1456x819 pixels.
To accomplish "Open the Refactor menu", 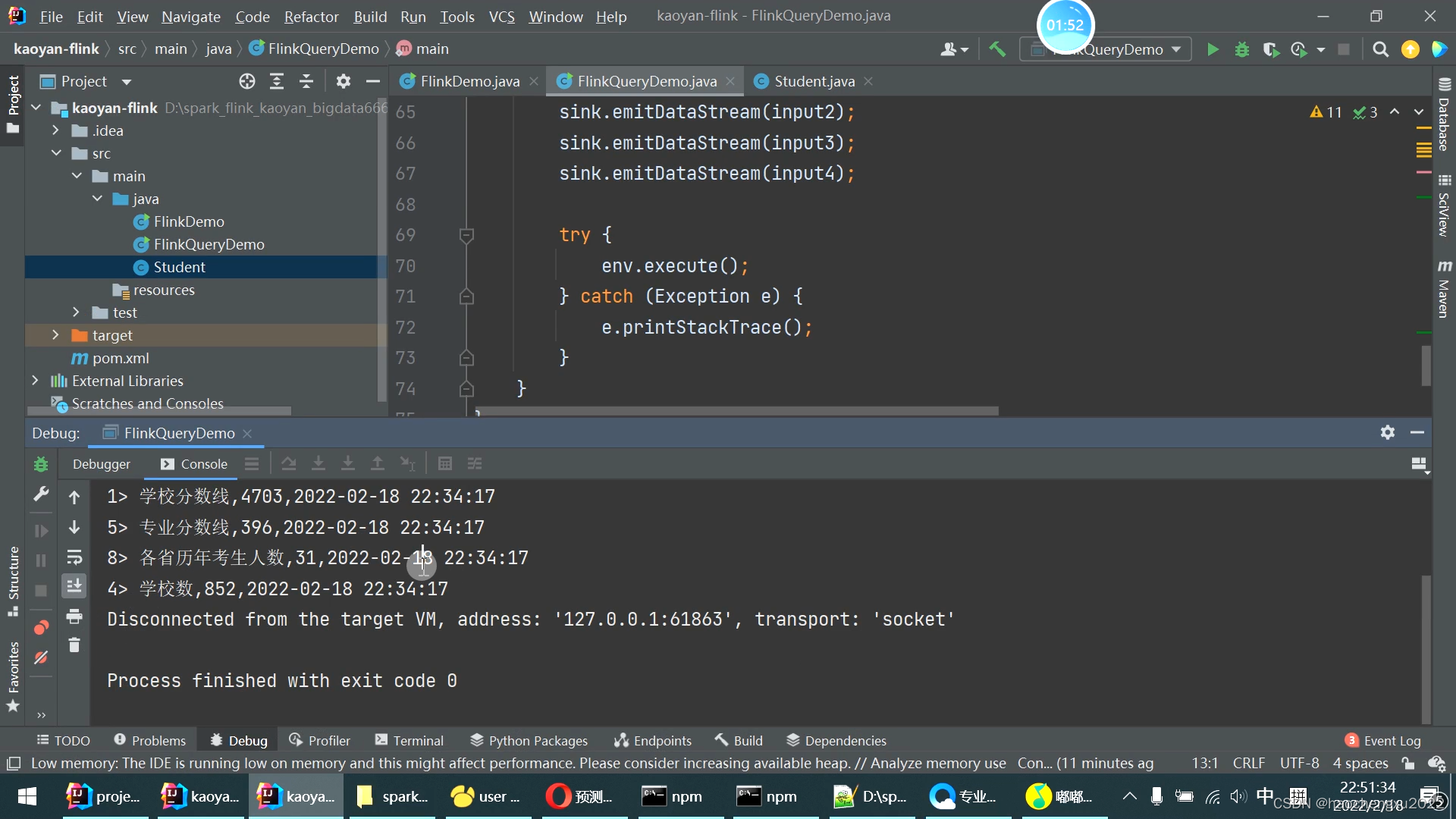I will pos(311,16).
